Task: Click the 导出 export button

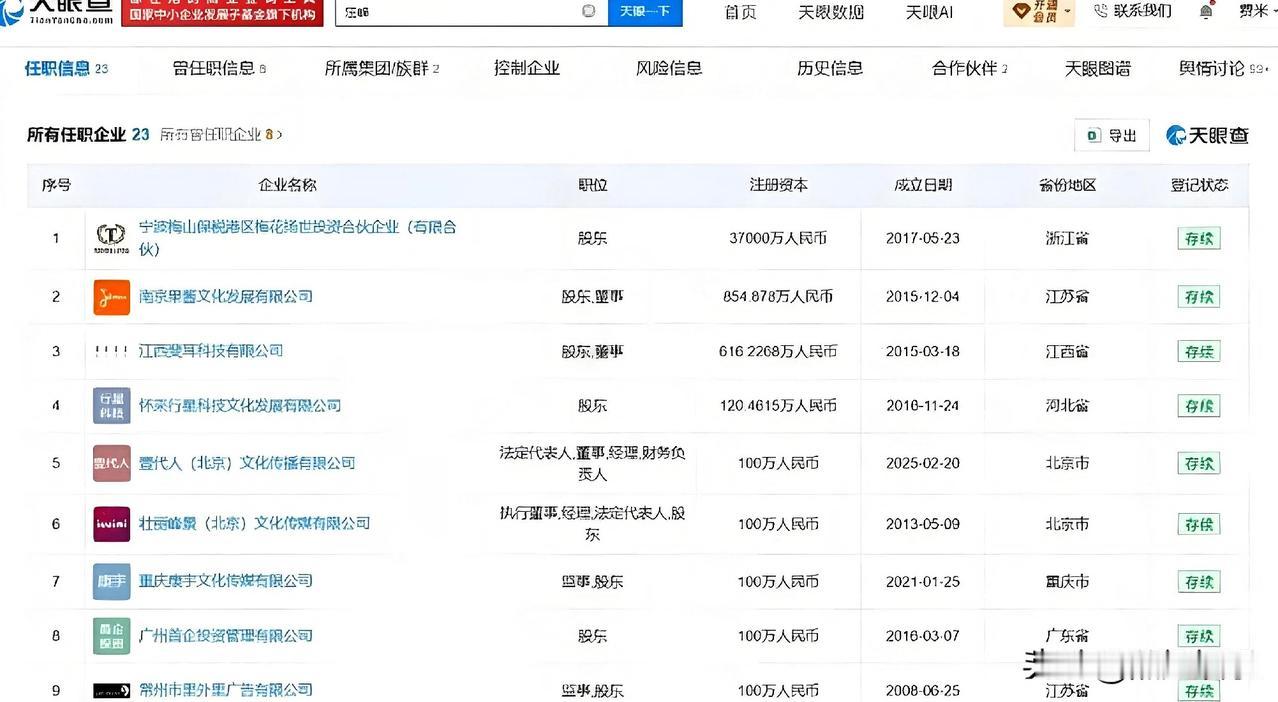Action: 1112,135
